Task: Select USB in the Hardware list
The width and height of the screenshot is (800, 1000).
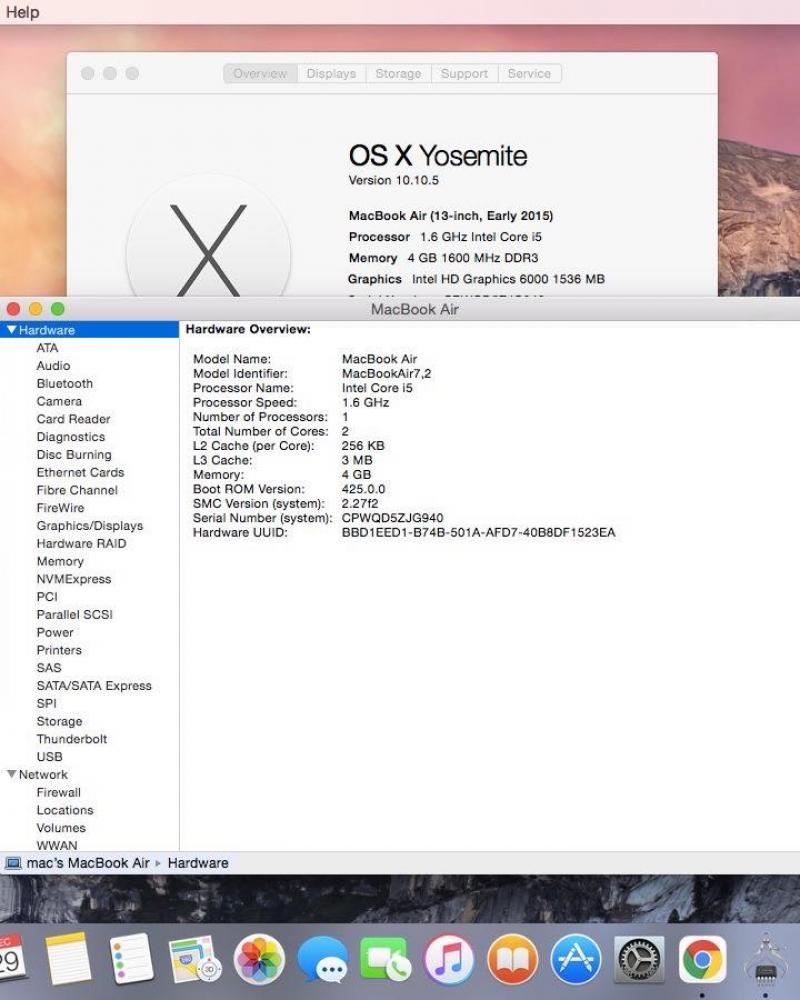Action: [x=50, y=758]
